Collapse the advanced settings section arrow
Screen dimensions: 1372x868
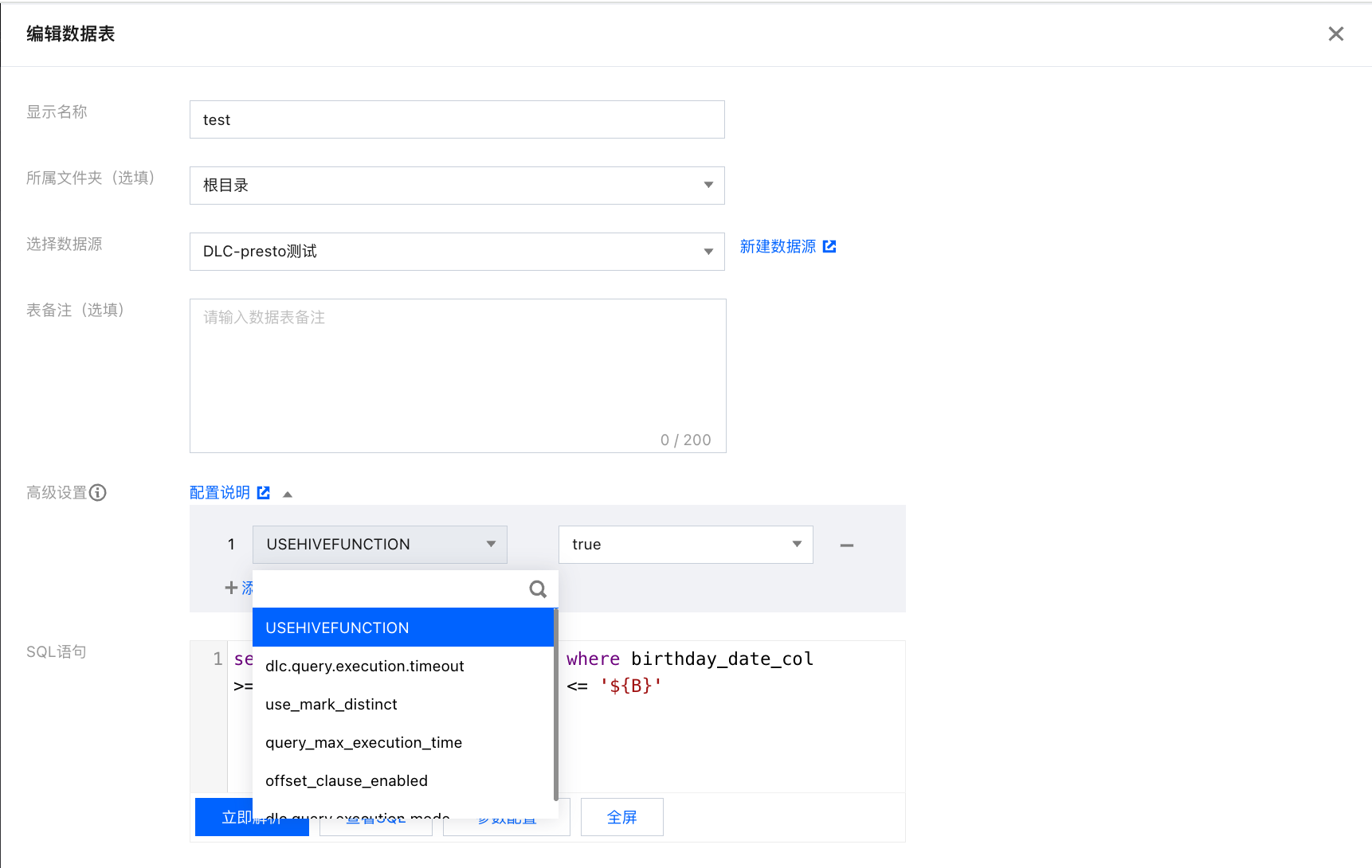(288, 495)
